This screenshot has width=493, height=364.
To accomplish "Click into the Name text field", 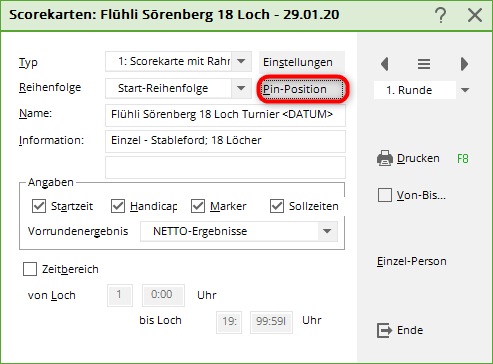I will [x=225, y=115].
